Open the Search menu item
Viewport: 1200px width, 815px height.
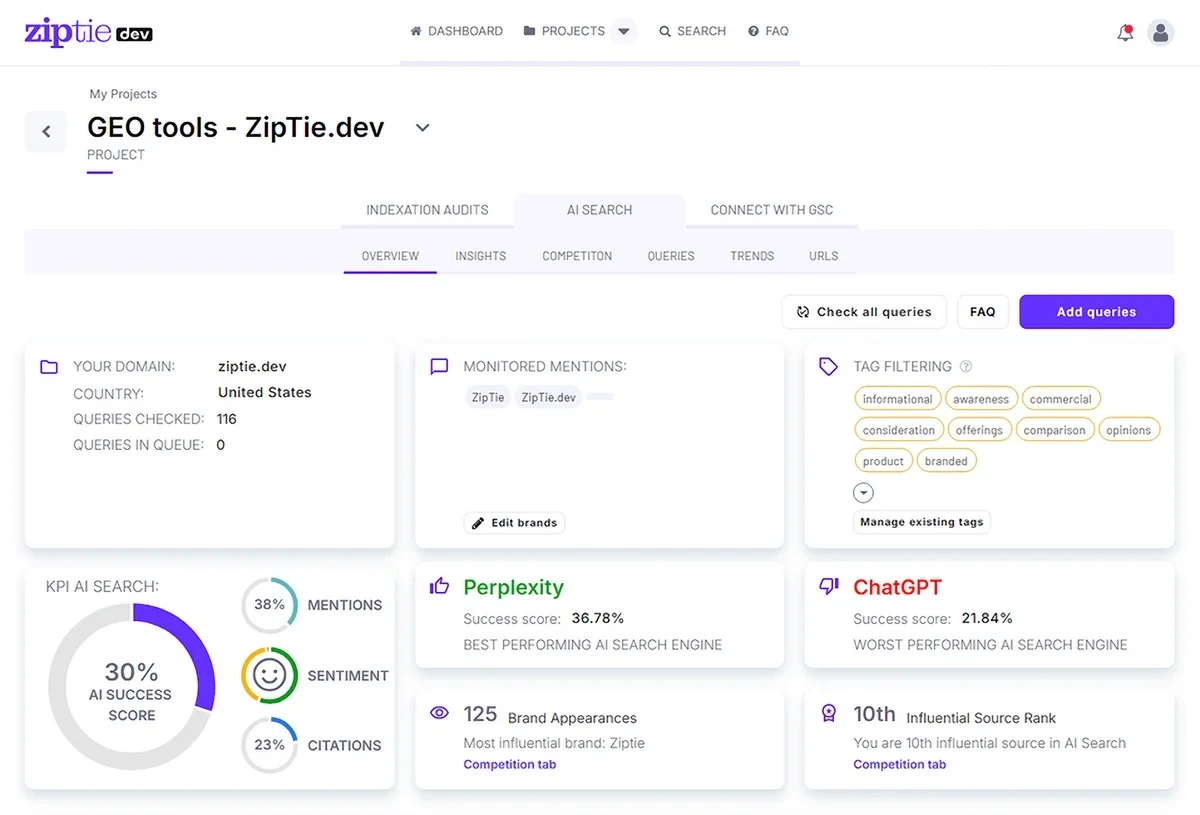pyautogui.click(x=692, y=31)
